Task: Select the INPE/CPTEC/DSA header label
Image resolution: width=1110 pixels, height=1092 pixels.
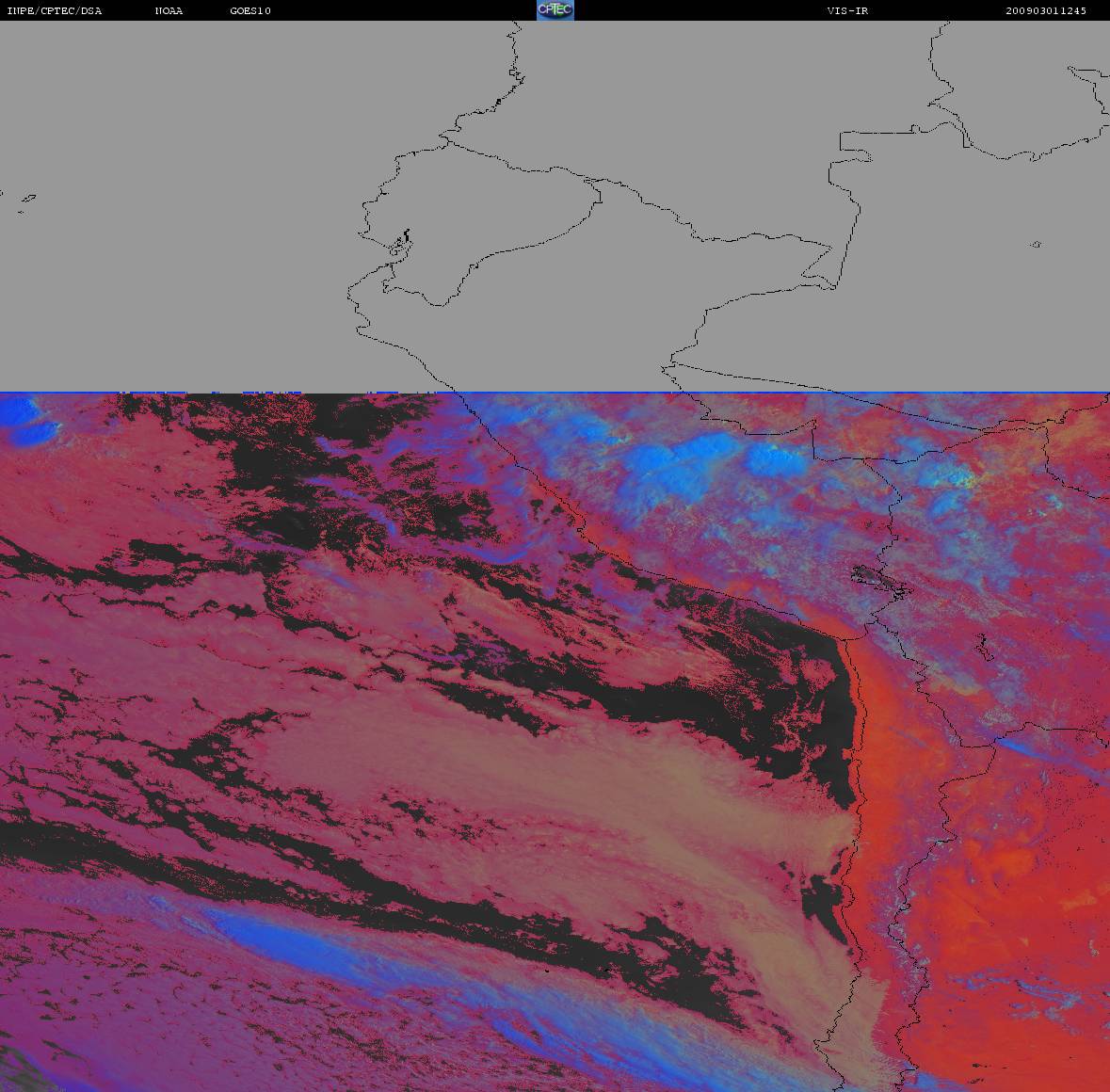Action: [54, 10]
